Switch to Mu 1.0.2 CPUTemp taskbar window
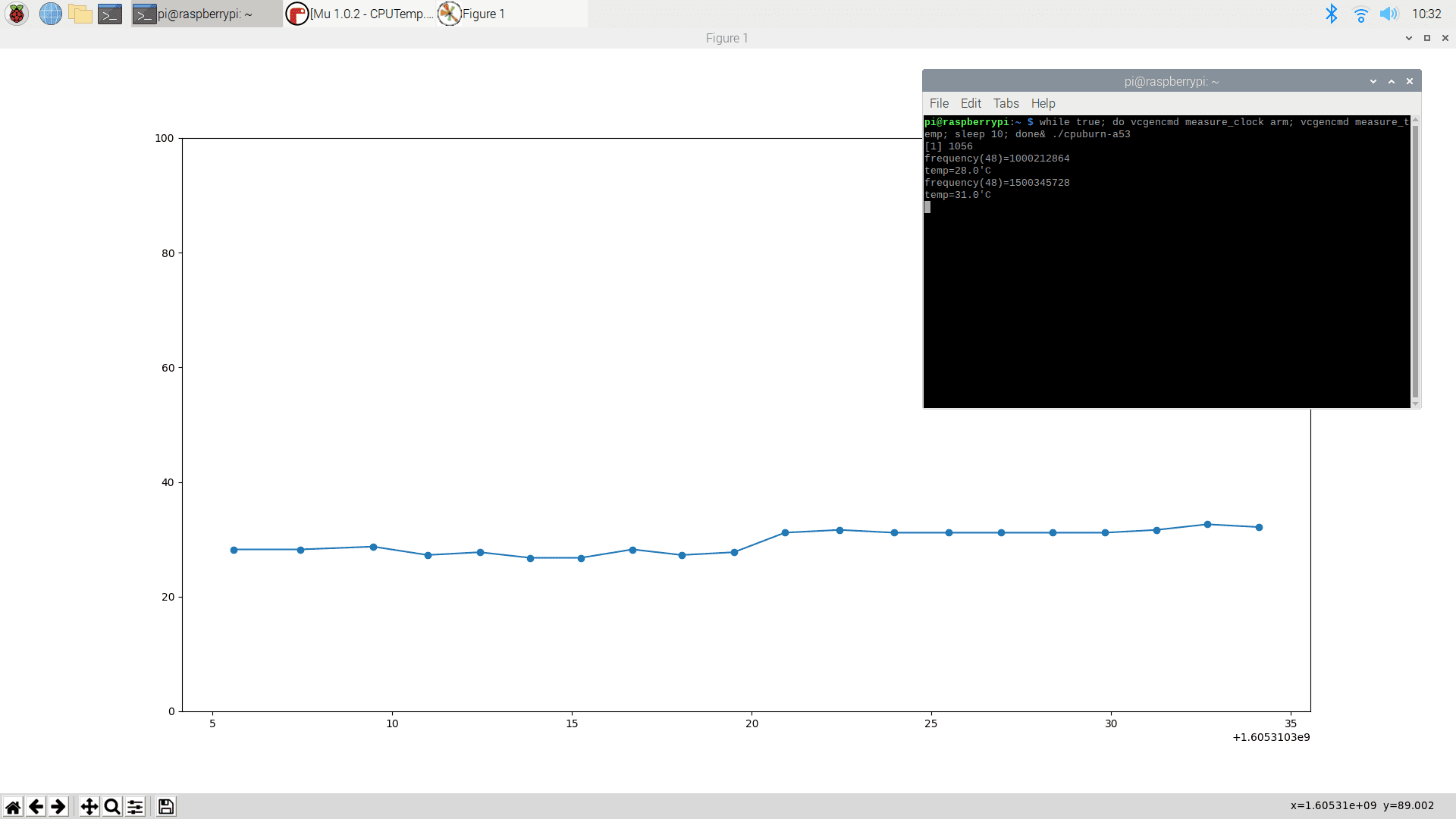The height and width of the screenshot is (819, 1456). point(359,14)
